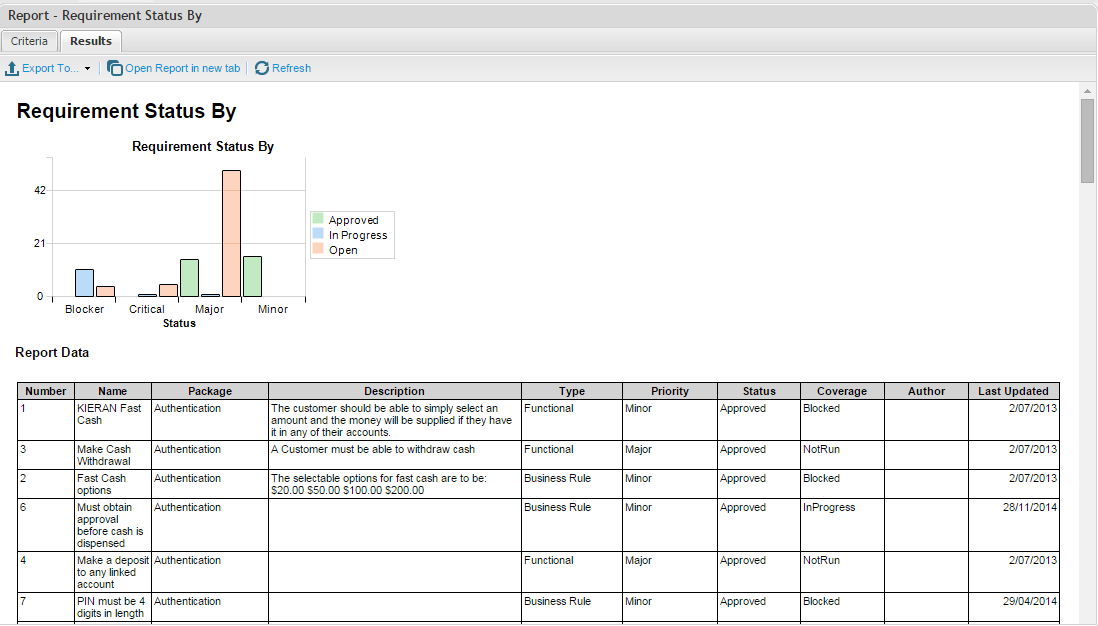
Task: Select the Results tab
Action: coord(91,41)
